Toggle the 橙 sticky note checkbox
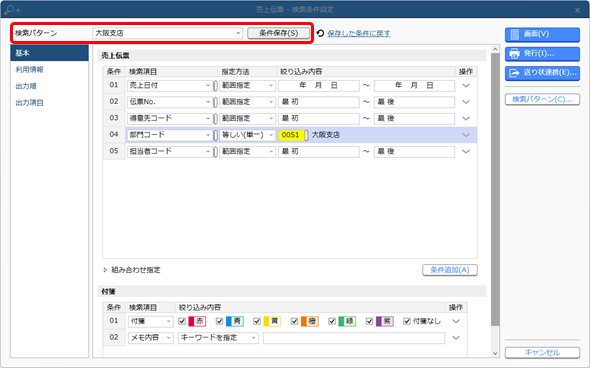The image size is (590, 368). (x=294, y=321)
